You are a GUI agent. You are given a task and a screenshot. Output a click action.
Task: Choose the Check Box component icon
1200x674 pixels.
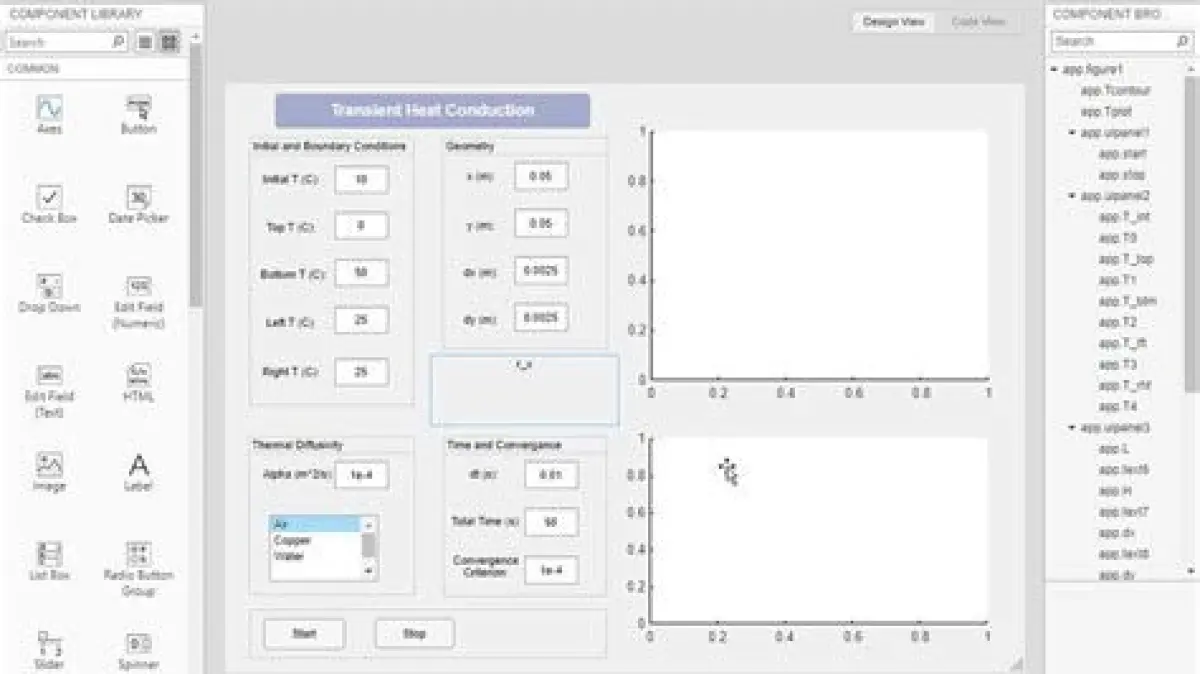click(x=49, y=197)
